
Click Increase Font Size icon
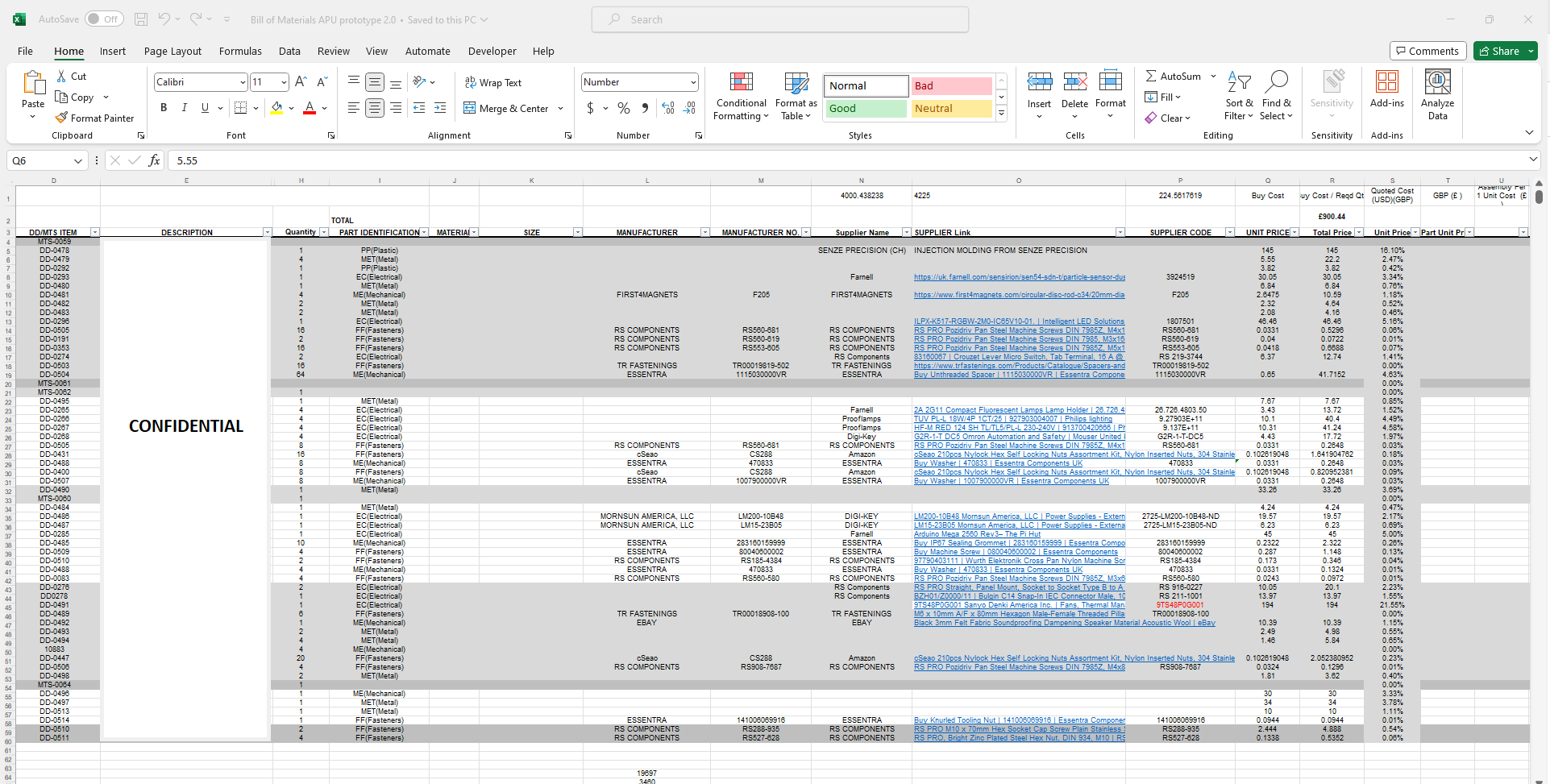pos(301,81)
